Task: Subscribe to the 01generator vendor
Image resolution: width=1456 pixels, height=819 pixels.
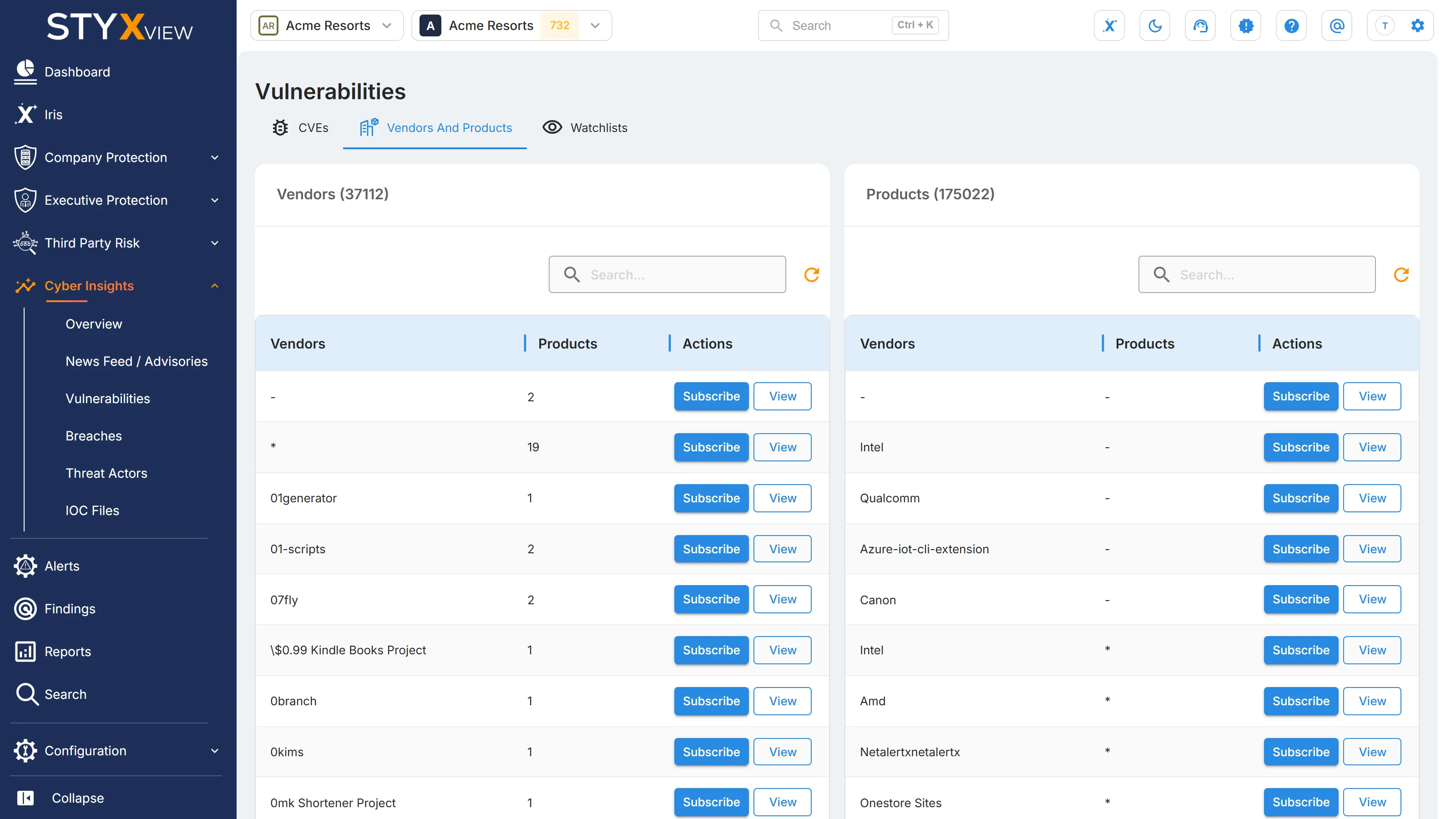Action: pos(711,498)
